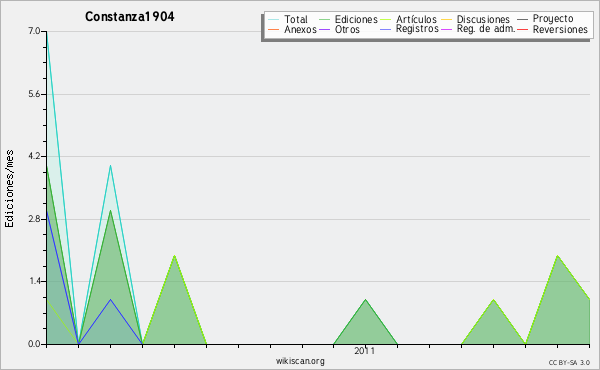
Task: Select the Registros legend entry
Action: click(x=417, y=29)
